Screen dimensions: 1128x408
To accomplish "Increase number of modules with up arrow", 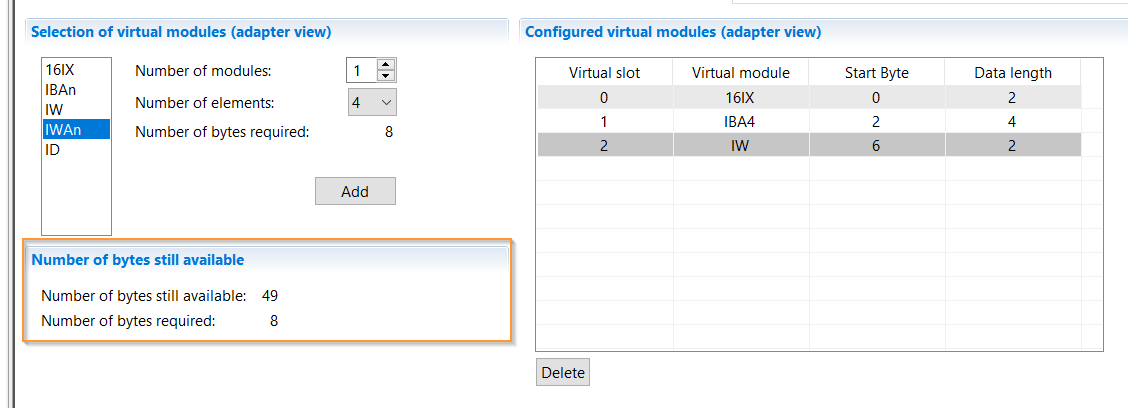I will click(x=386, y=65).
